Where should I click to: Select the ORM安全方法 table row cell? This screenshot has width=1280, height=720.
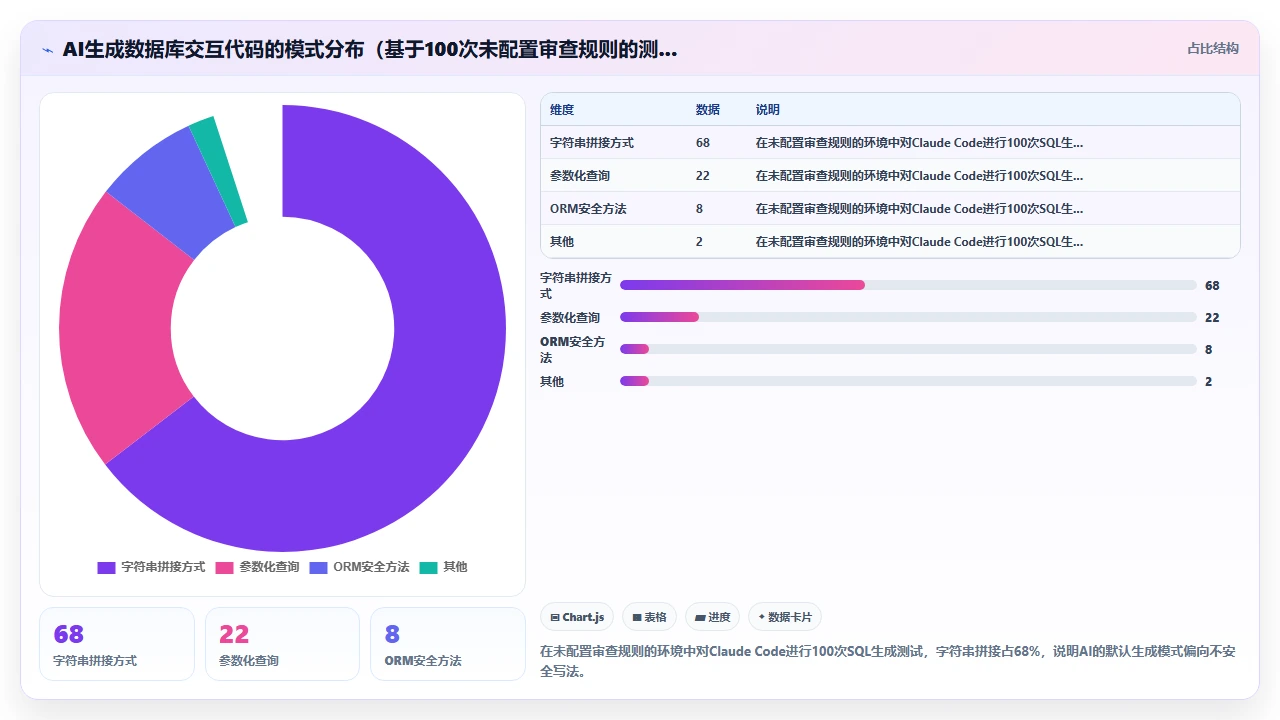[589, 209]
